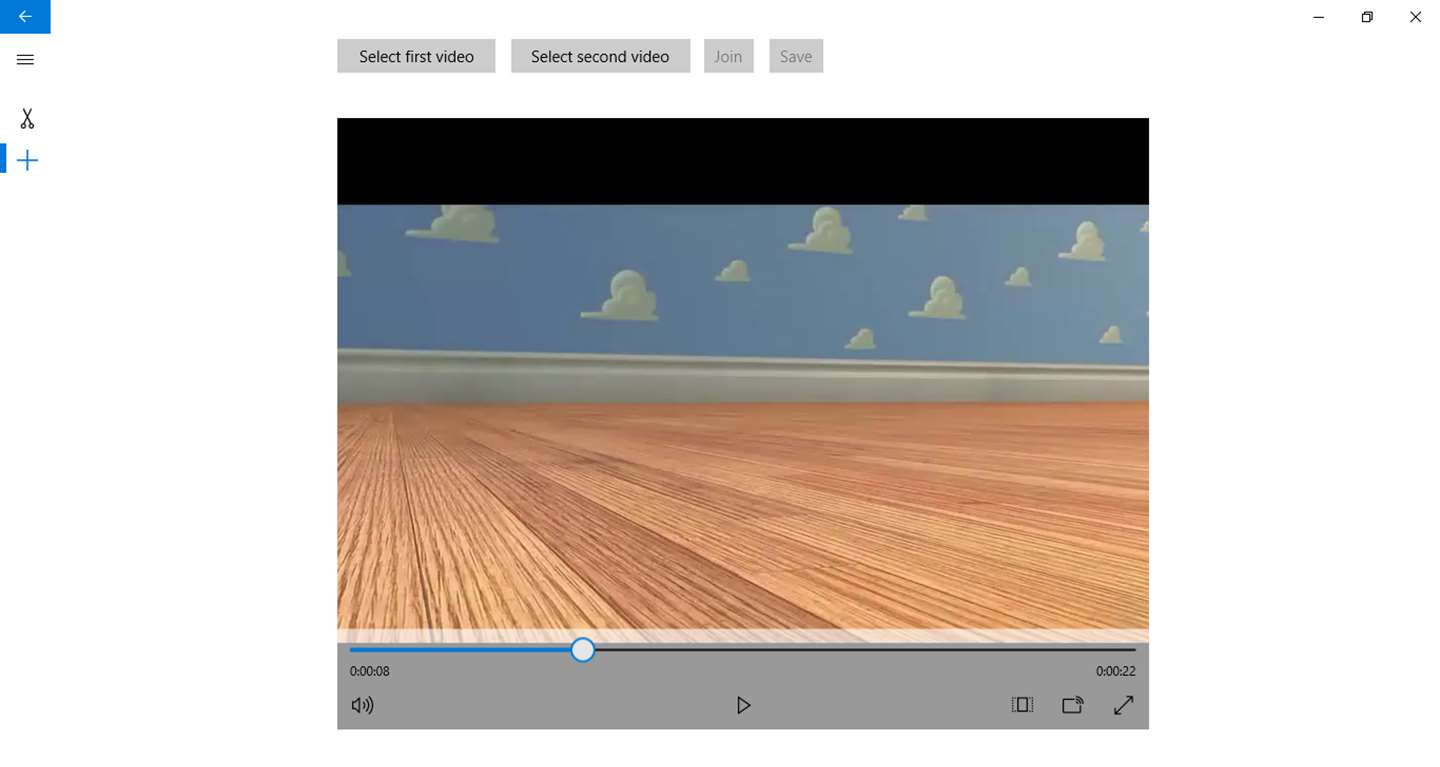Restore down the application window
This screenshot has width=1440, height=767.
(1367, 17)
